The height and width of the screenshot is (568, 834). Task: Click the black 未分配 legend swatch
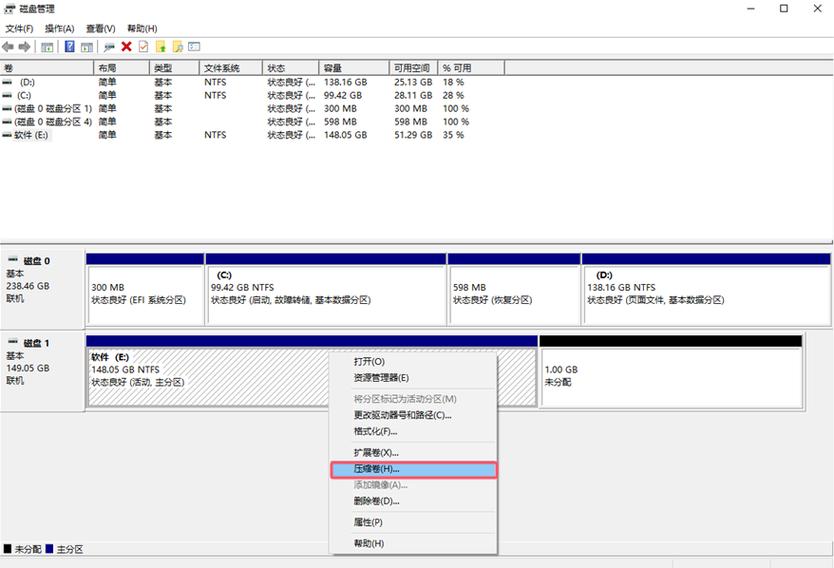7,549
